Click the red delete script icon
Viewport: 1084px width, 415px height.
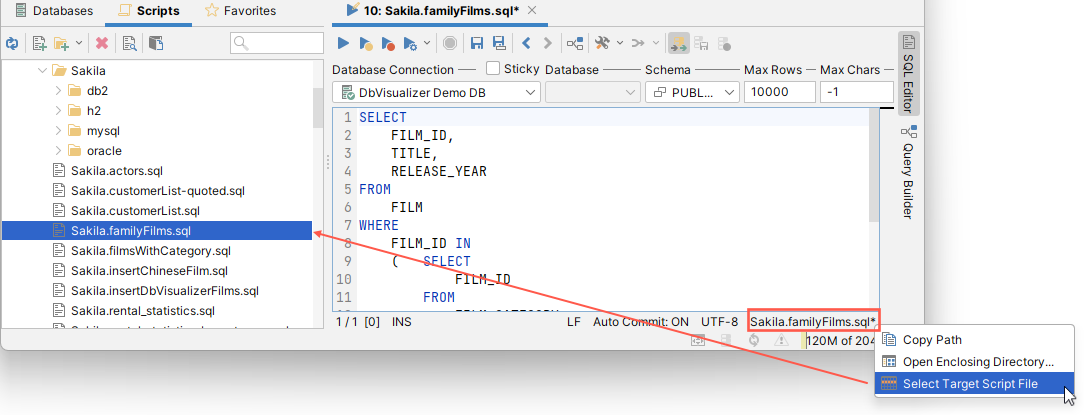pyautogui.click(x=102, y=43)
